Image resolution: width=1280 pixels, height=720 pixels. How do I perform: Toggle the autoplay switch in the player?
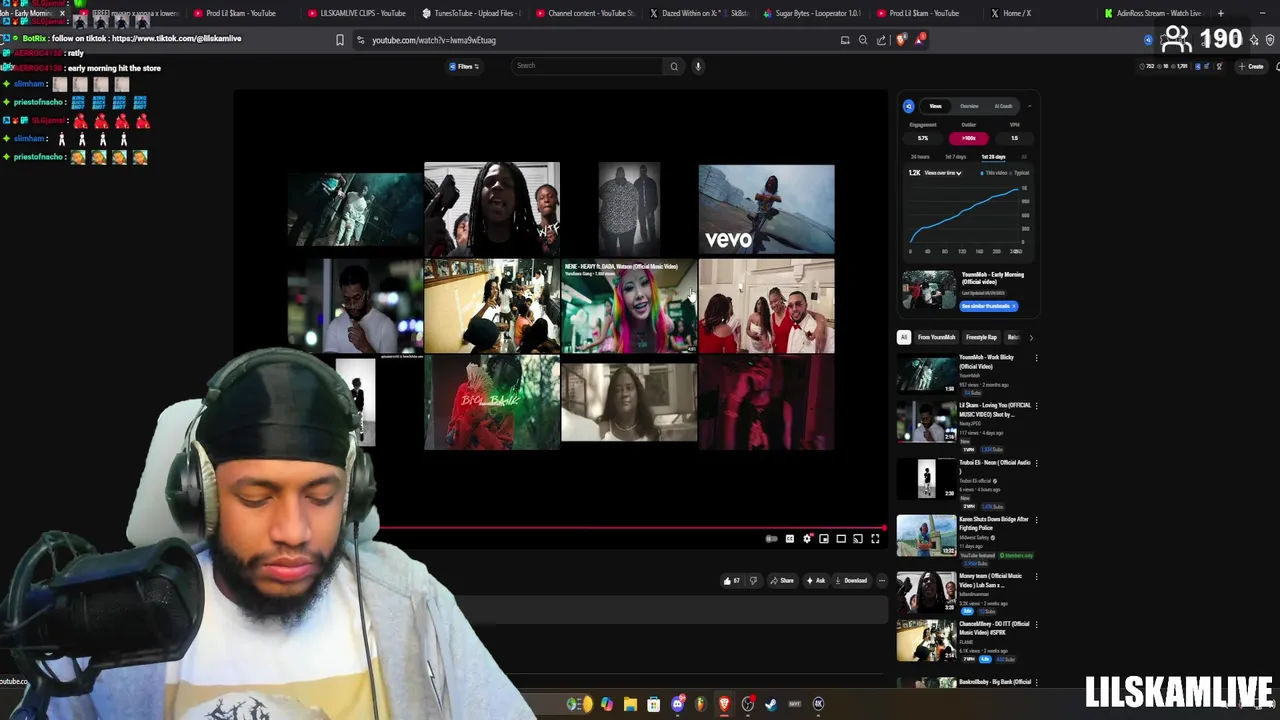pos(771,539)
